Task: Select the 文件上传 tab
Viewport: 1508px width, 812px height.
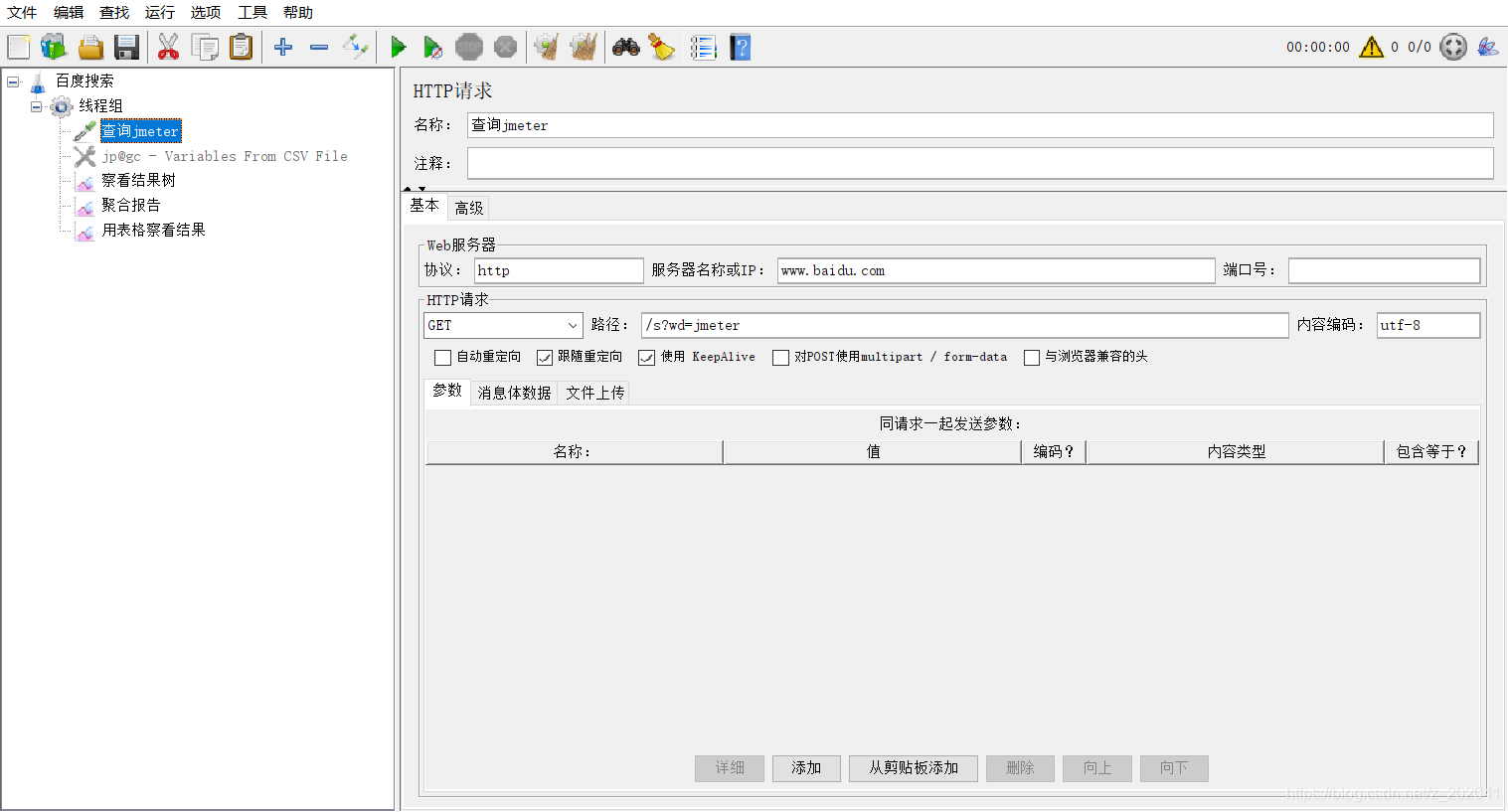Action: pyautogui.click(x=594, y=393)
